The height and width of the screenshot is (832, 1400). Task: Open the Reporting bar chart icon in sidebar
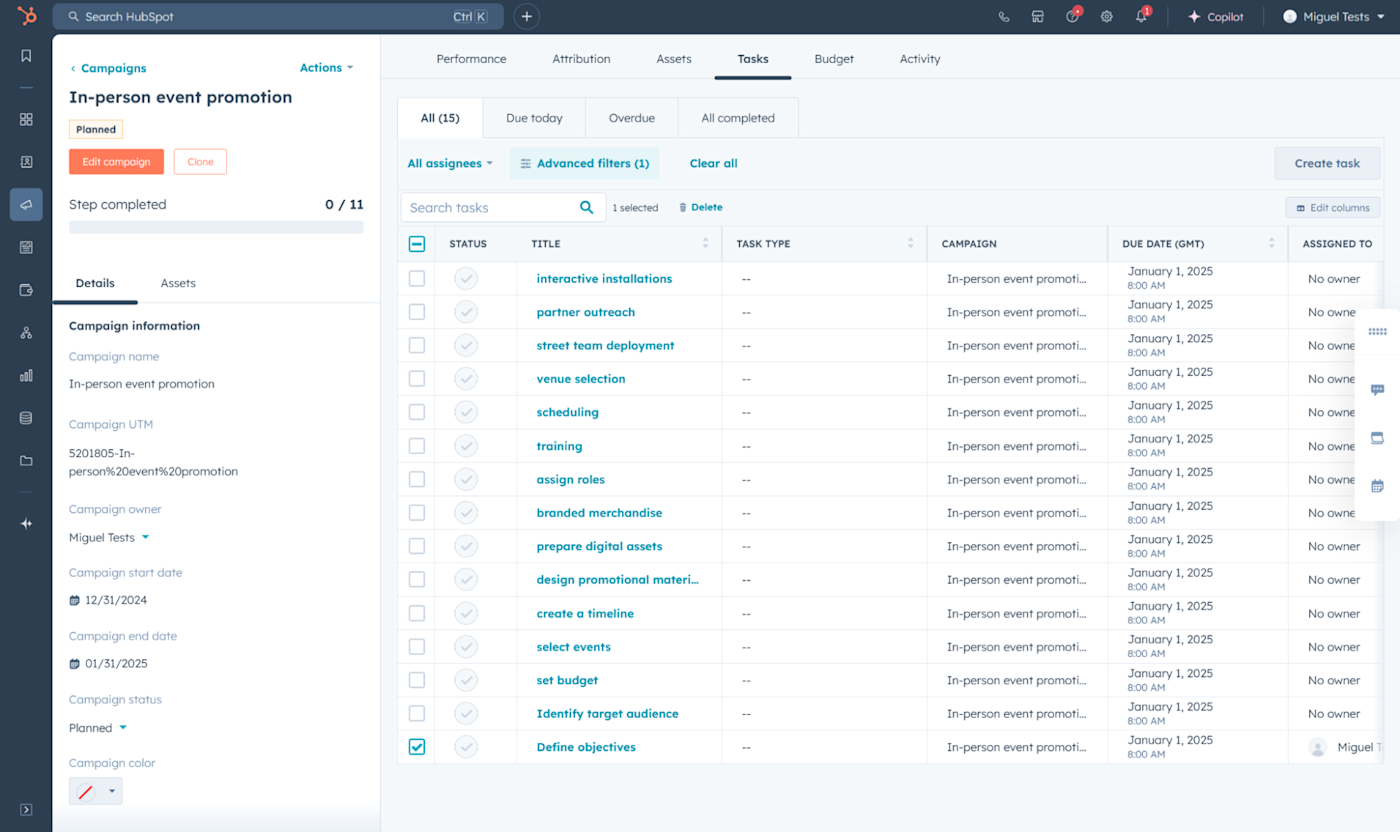tap(26, 376)
